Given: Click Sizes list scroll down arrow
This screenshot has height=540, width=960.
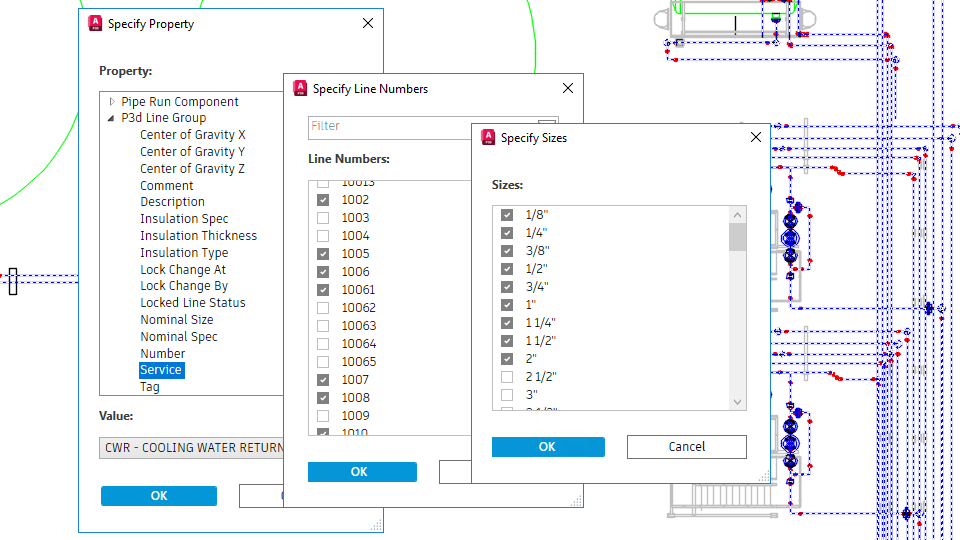Looking at the screenshot, I should tap(737, 402).
